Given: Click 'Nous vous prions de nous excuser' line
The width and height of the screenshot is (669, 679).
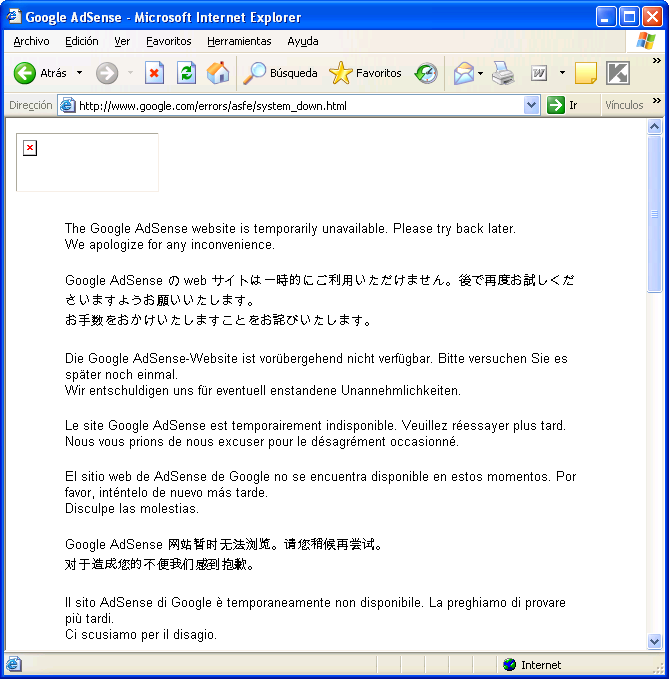Looking at the screenshot, I should [262, 441].
